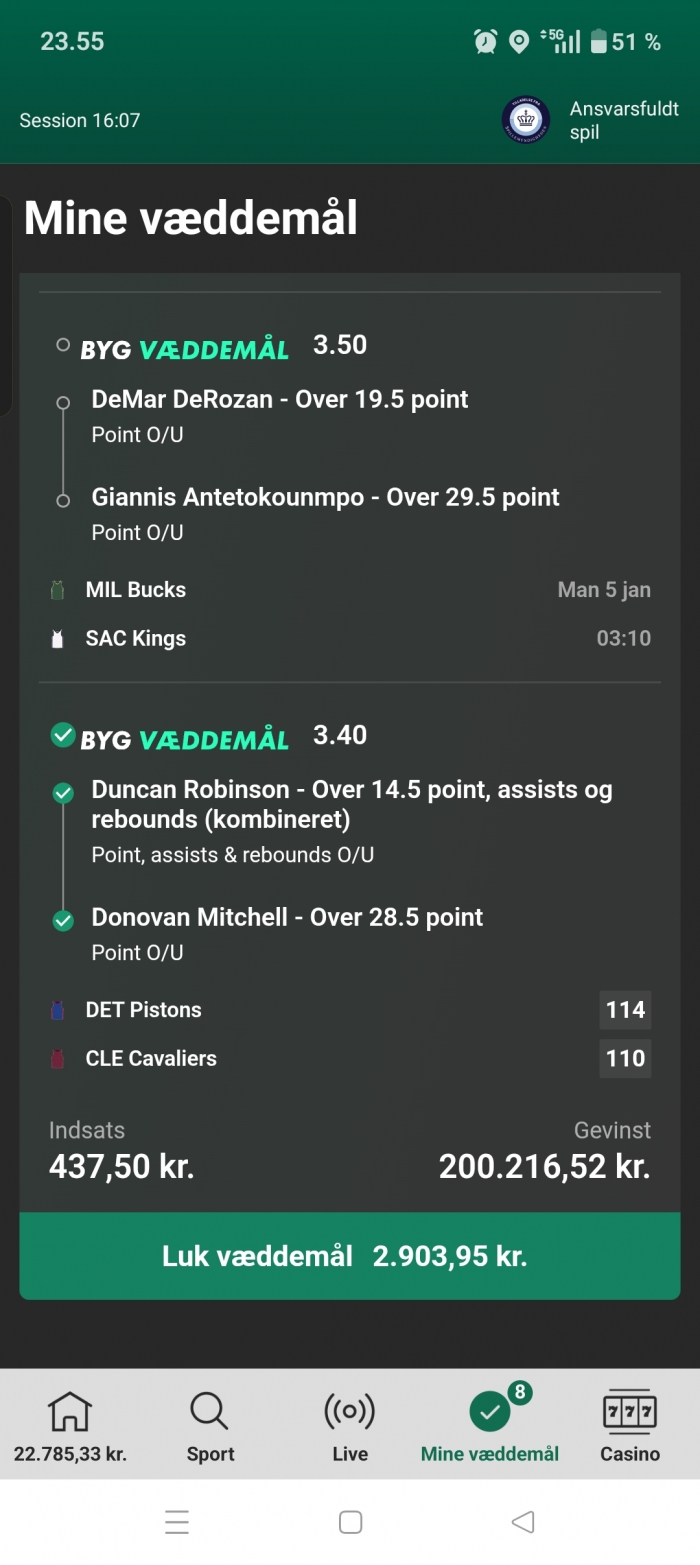Viewport: 700px width, 1565px height.
Task: Open the Sport search icon
Action: 209,1411
